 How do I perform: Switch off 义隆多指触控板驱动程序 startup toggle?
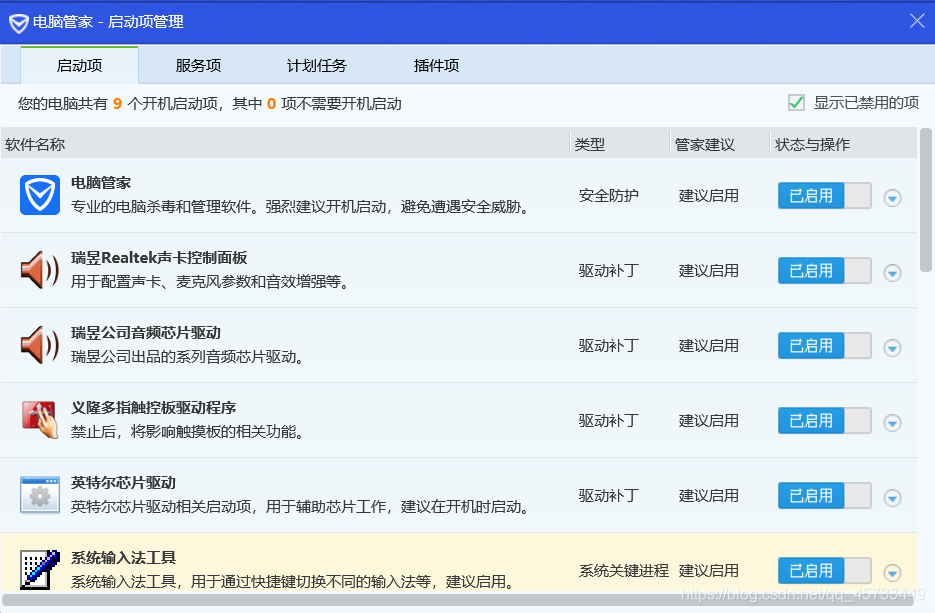point(825,421)
